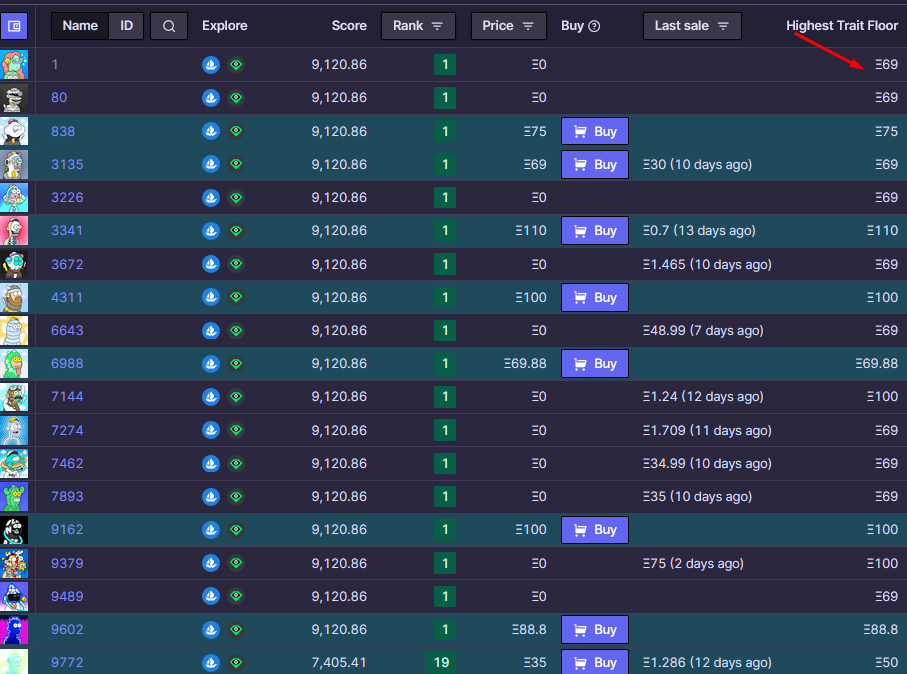Click green eye icon for ID 6643
Screen dimensions: 907x674
[236, 331]
